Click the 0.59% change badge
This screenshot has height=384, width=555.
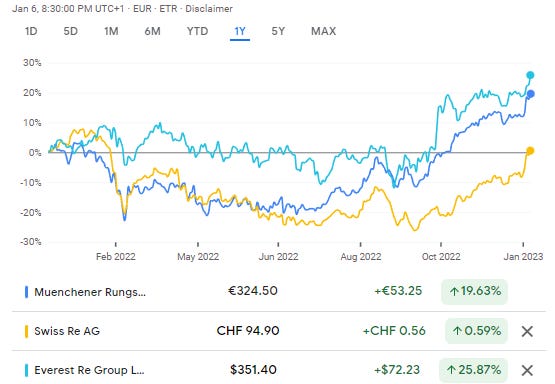(476, 331)
